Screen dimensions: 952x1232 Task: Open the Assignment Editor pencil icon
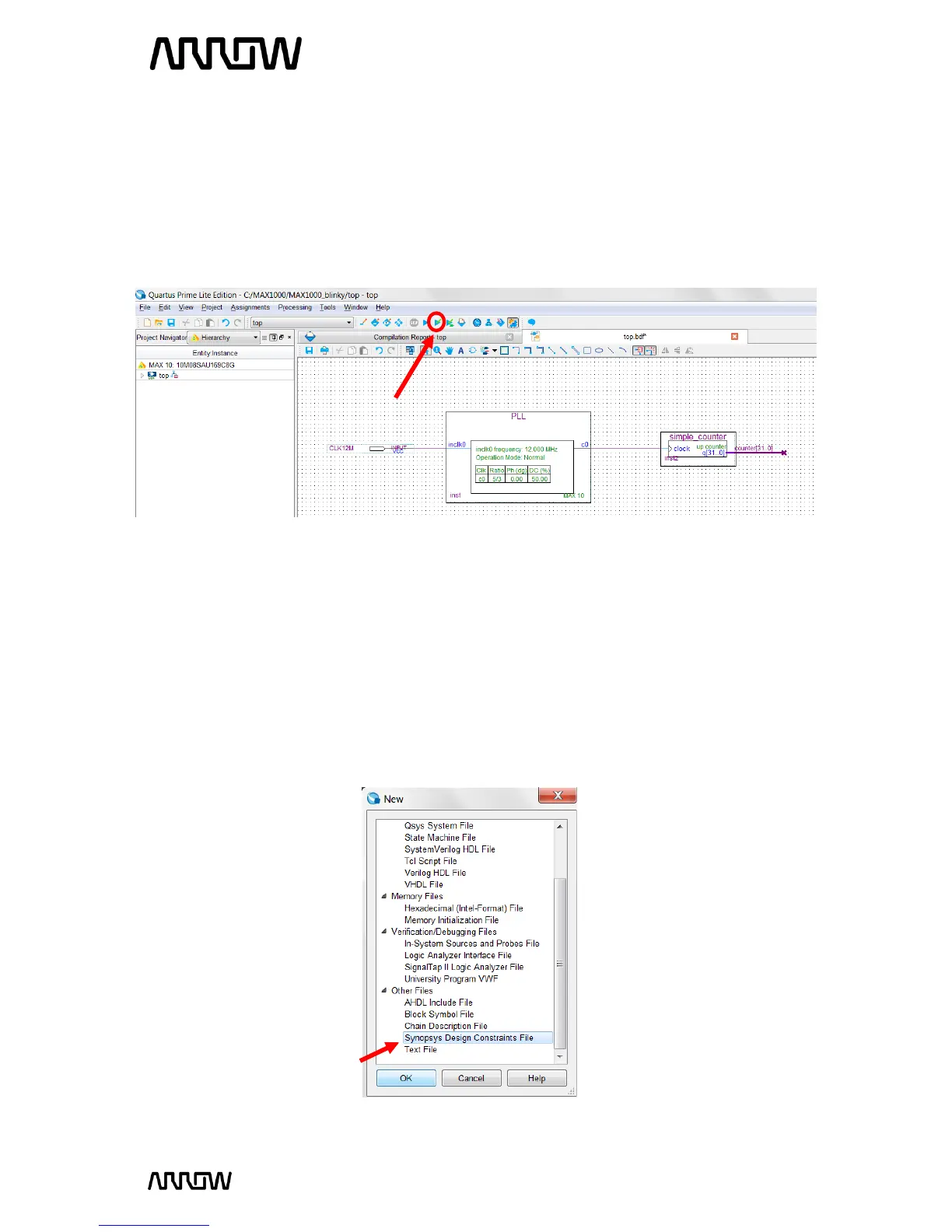click(x=363, y=322)
